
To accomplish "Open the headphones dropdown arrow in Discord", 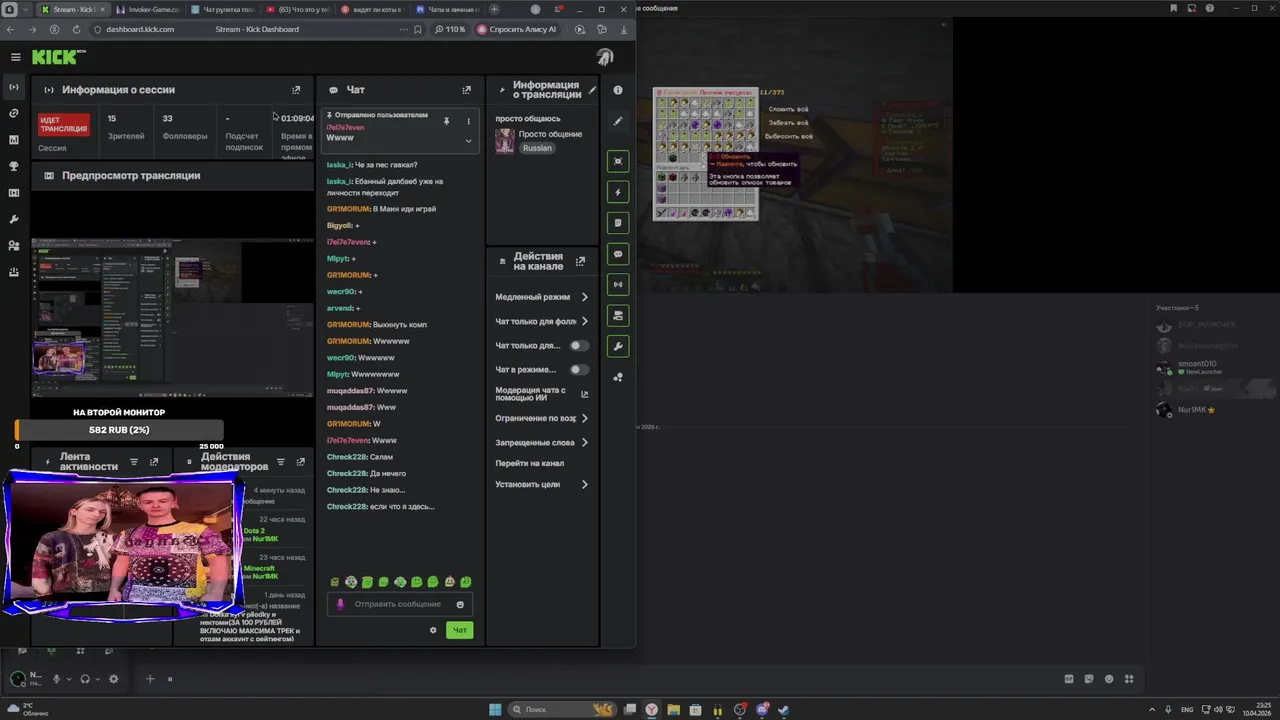I will coord(98,679).
